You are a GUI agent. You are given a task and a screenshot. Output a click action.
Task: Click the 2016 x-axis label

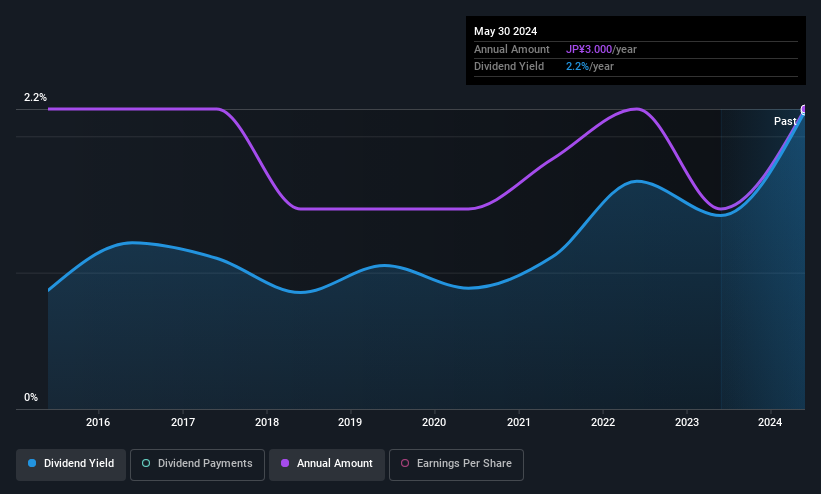pos(98,422)
